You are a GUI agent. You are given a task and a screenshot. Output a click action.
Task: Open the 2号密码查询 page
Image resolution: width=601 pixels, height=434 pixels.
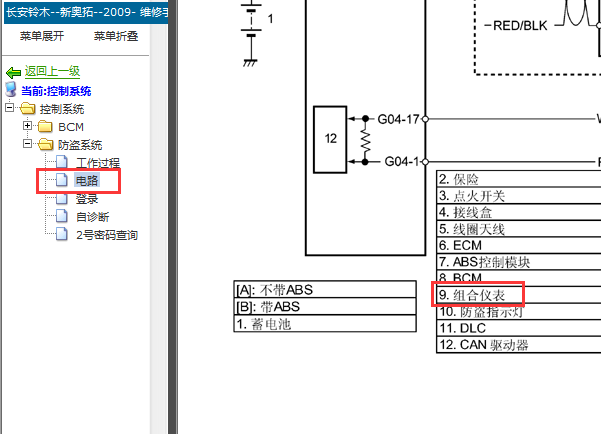coord(107,235)
